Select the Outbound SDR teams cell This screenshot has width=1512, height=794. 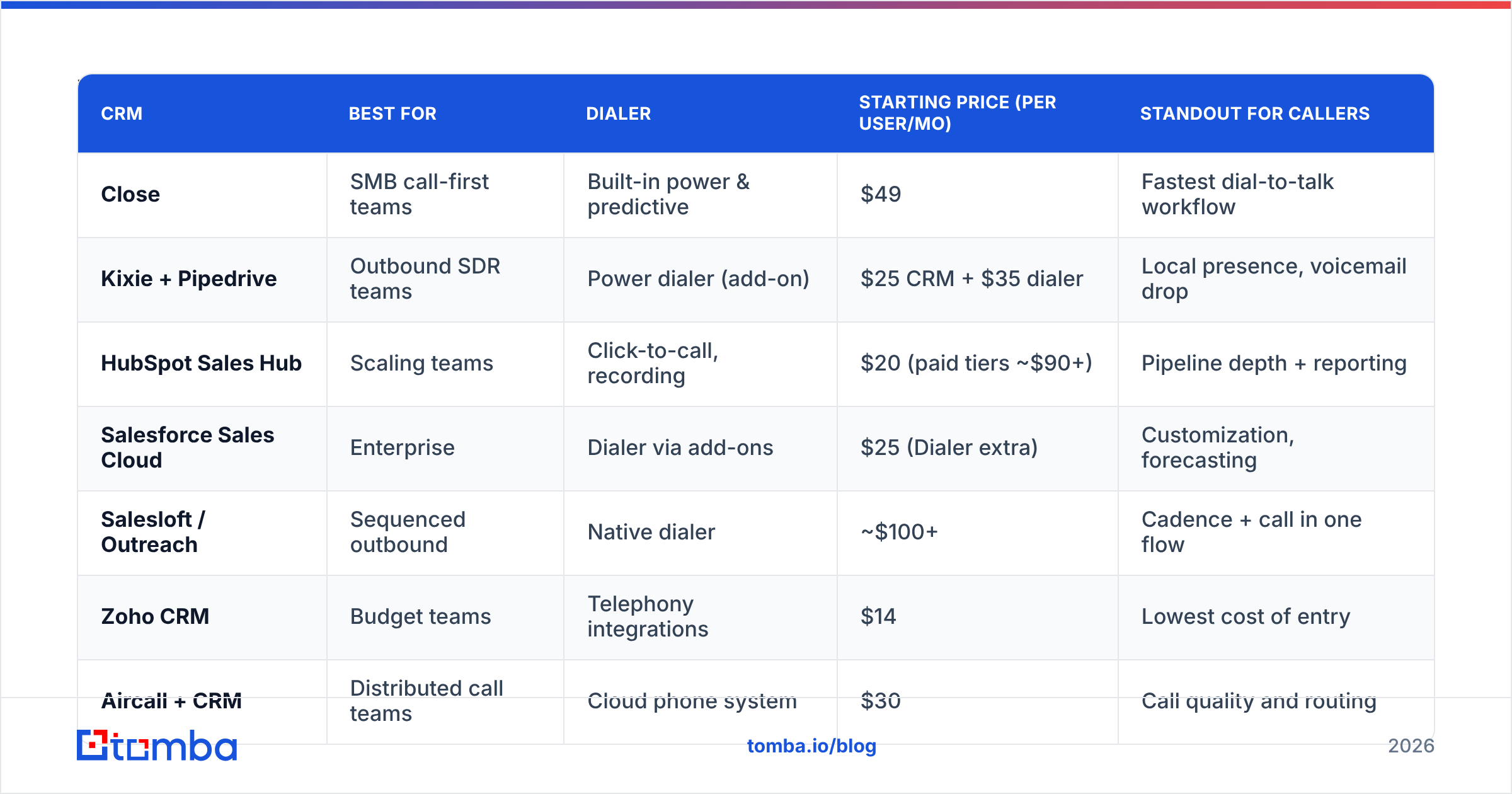coord(445,279)
